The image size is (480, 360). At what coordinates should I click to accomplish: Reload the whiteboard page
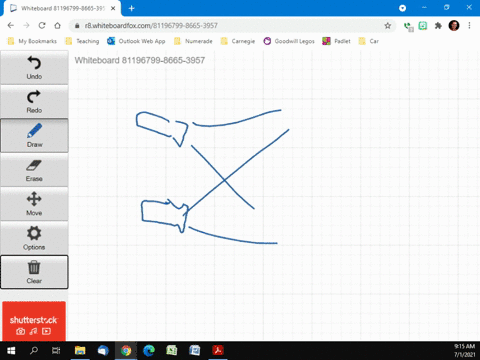pyautogui.click(x=42, y=26)
